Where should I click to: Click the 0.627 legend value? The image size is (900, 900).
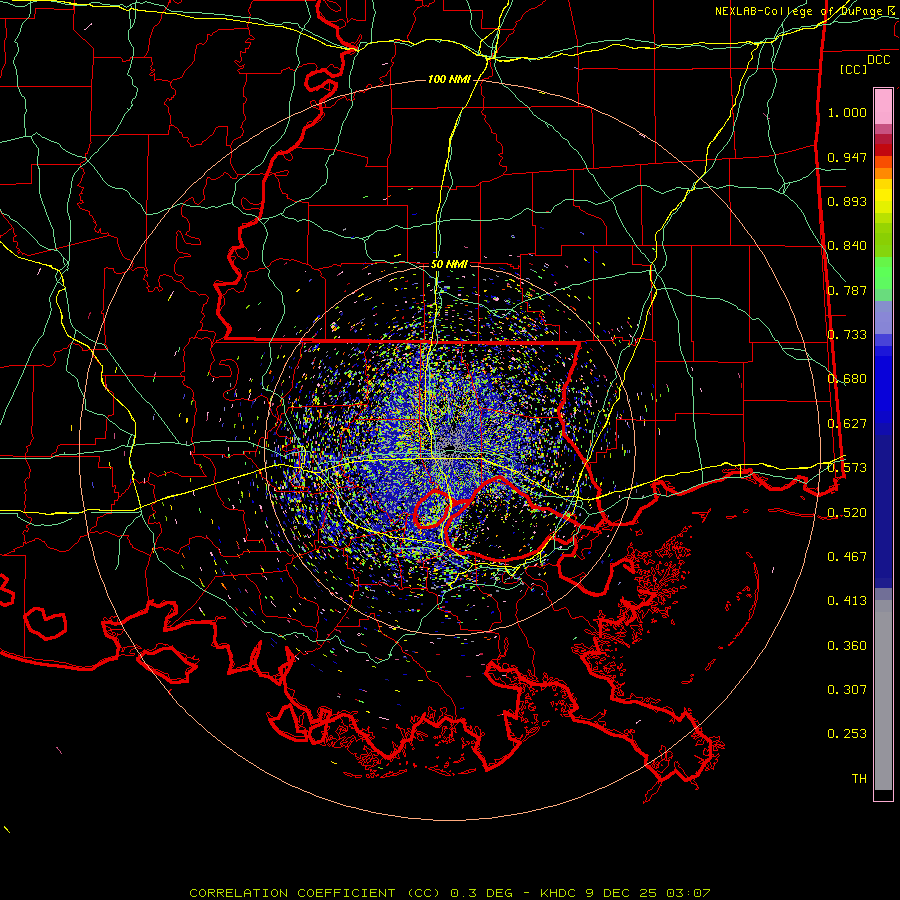click(847, 424)
